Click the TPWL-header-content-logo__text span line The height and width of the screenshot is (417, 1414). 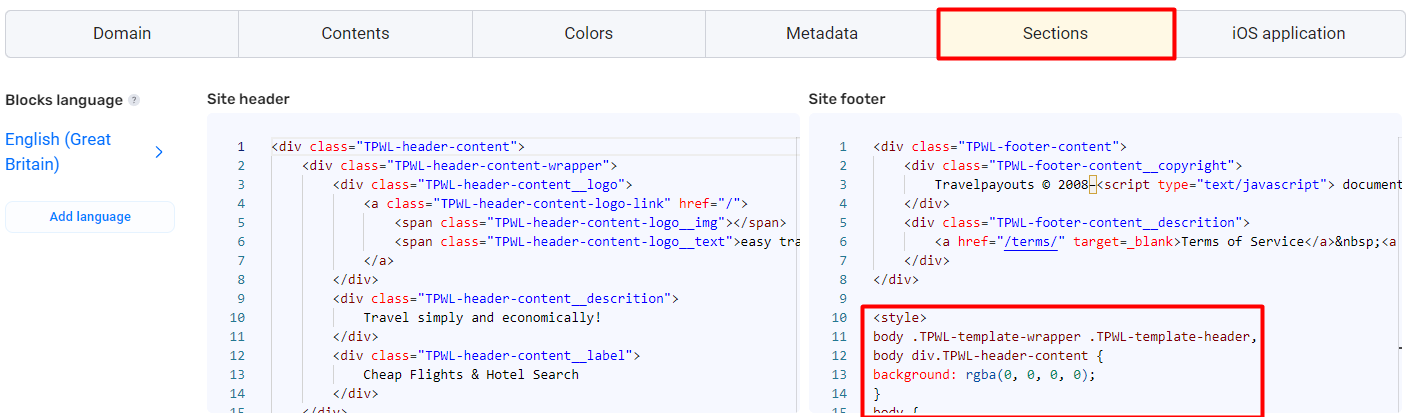[597, 241]
